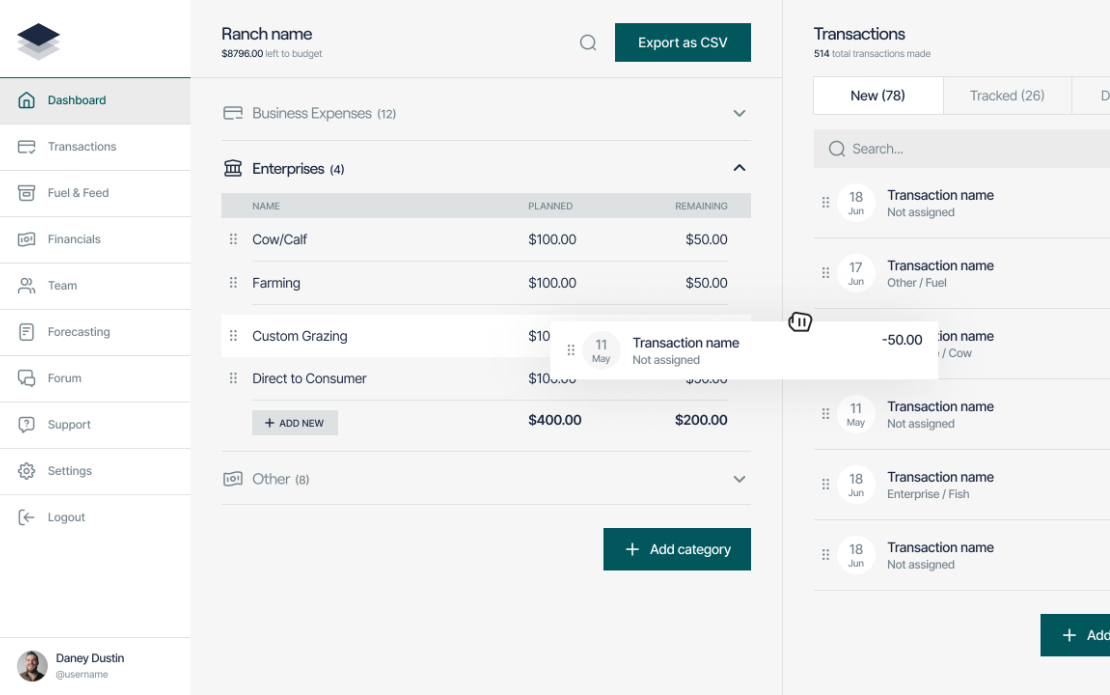Click the search magnifier beside Export as CSV
The height and width of the screenshot is (695, 1110).
tap(588, 42)
